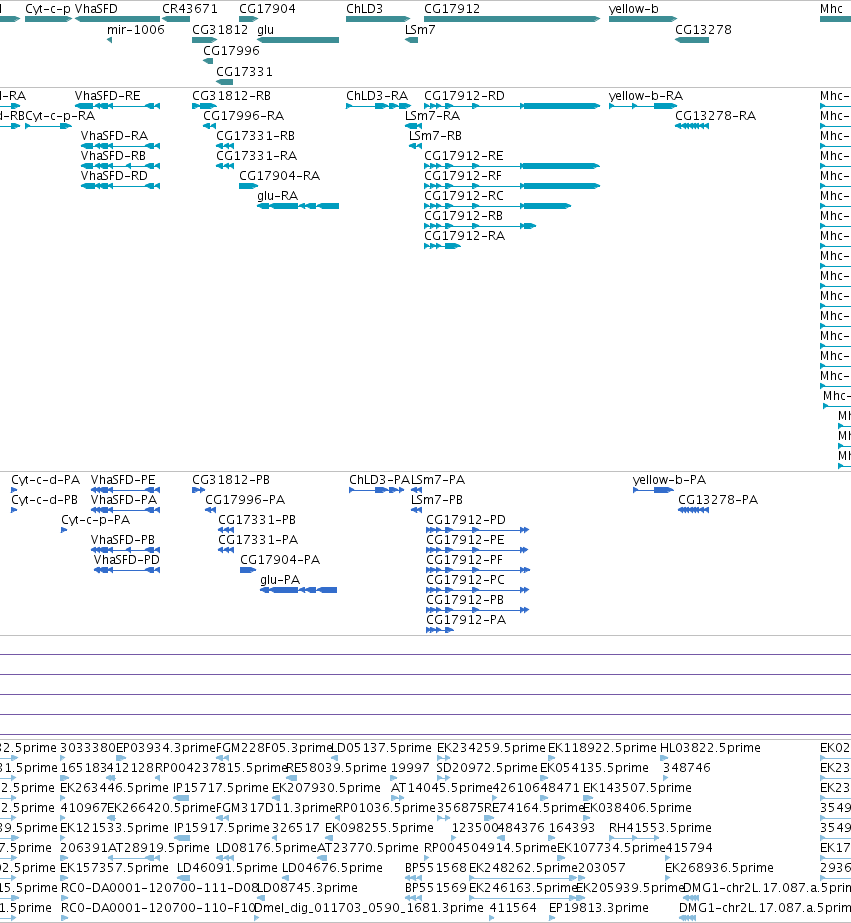Click the Cyt-c-d-PB protein label
Viewport: 851px width, 923px height.
click(x=45, y=500)
